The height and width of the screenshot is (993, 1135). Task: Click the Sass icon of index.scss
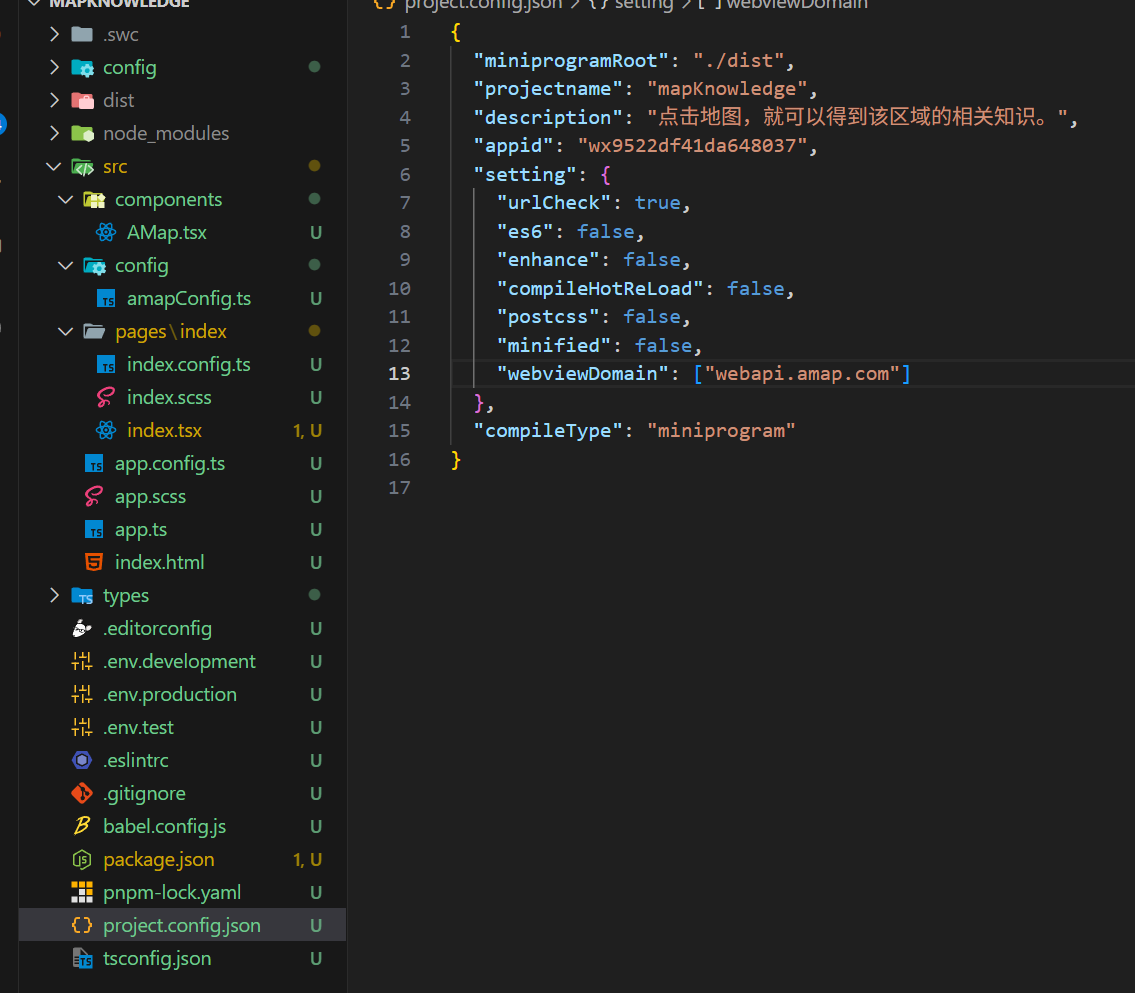(106, 397)
